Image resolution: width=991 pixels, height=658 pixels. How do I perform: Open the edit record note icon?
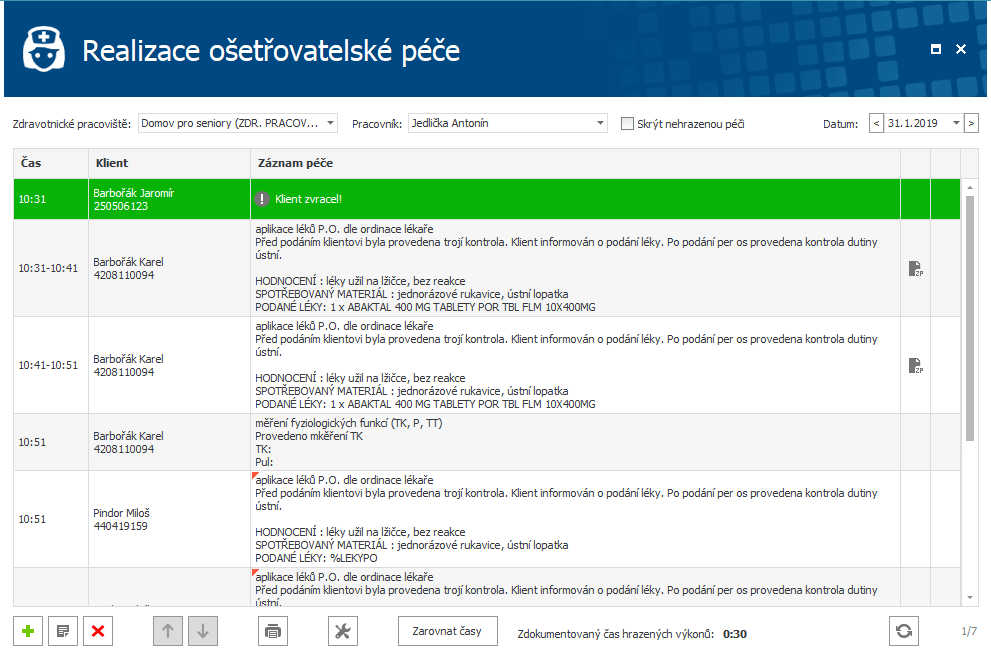tap(63, 631)
